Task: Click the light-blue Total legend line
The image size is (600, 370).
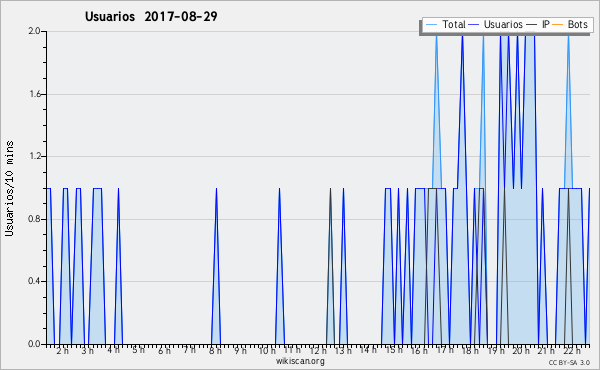Action: click(431, 25)
